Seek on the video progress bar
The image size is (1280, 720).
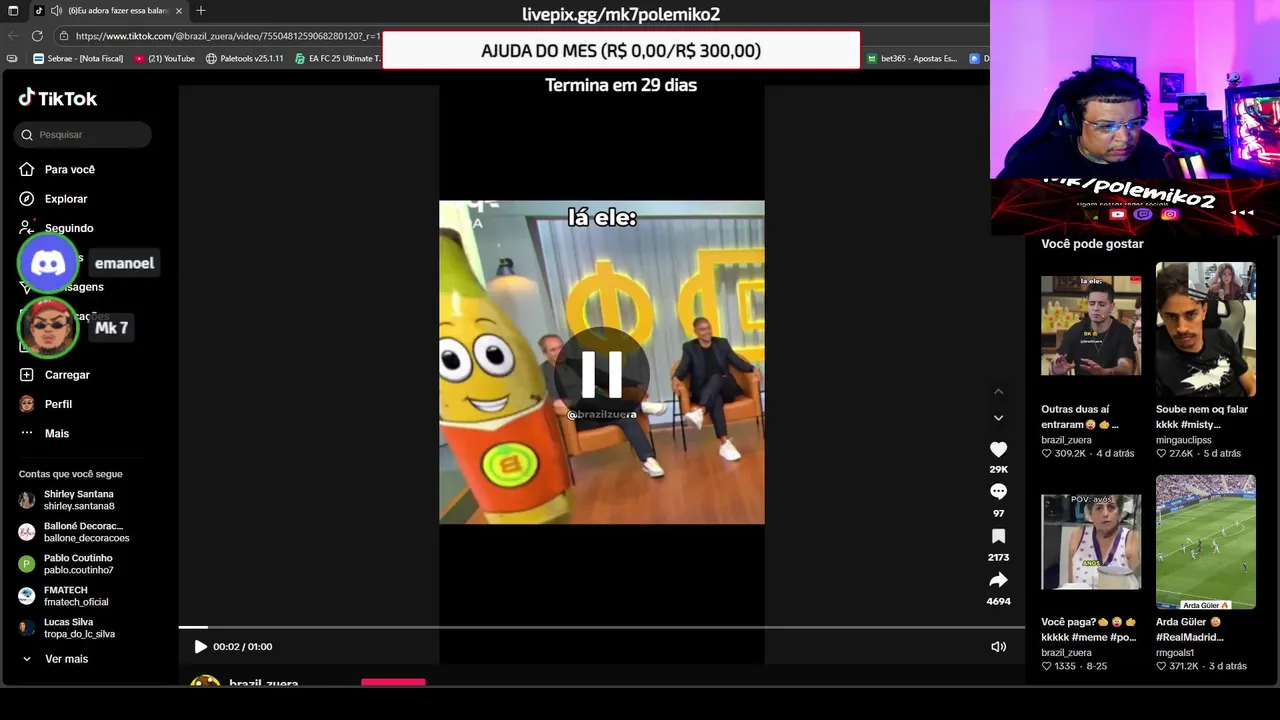click(602, 627)
